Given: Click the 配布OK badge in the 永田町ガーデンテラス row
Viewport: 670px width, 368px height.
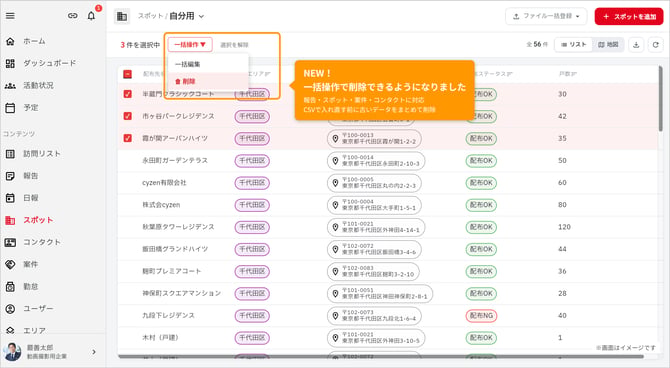Looking at the screenshot, I should (x=481, y=161).
